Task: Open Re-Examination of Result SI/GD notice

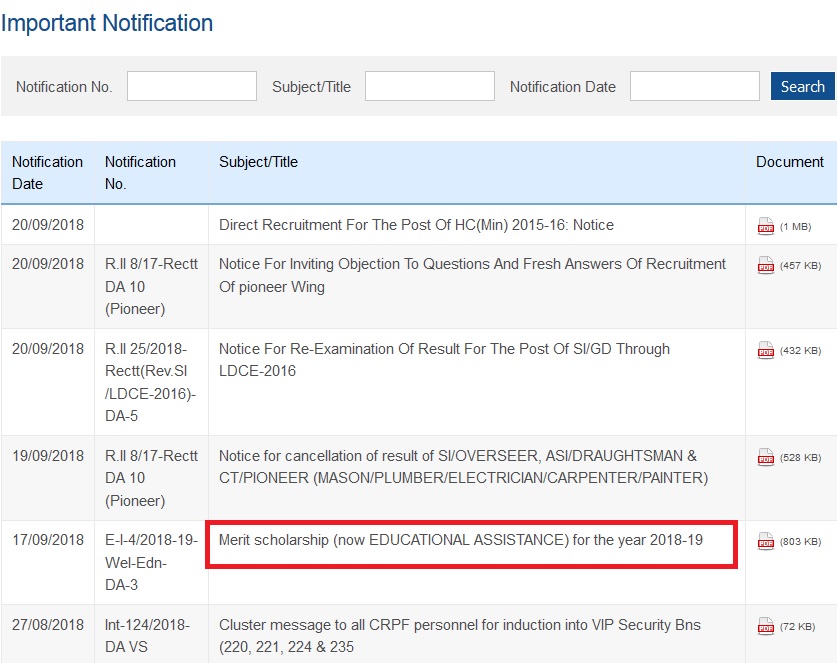Action: (x=444, y=360)
